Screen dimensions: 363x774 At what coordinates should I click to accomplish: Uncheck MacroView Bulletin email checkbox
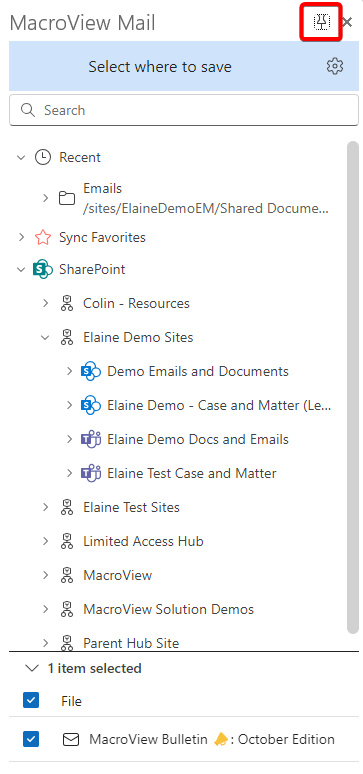pos(31,739)
